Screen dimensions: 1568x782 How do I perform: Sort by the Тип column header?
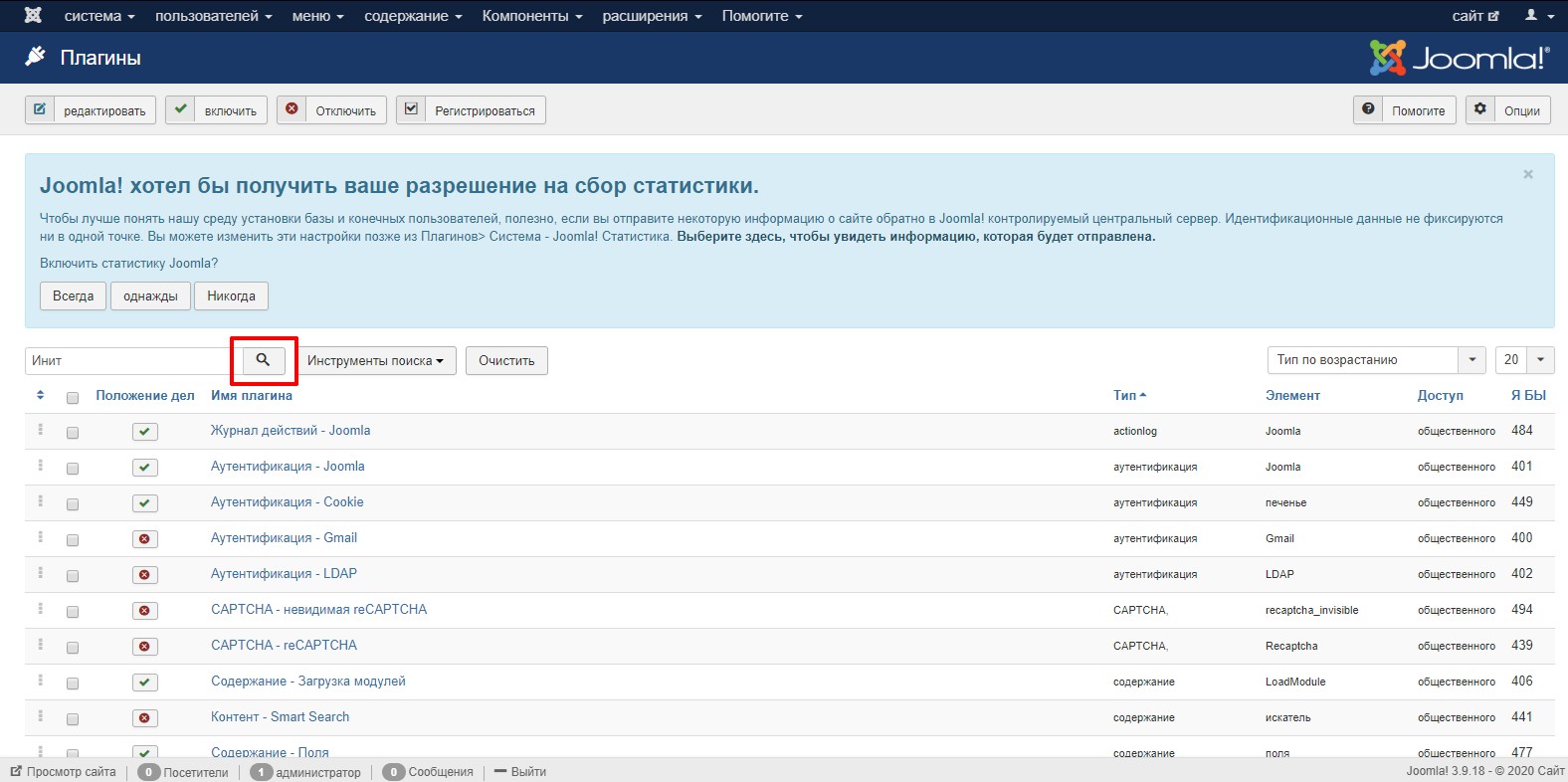coord(1129,395)
